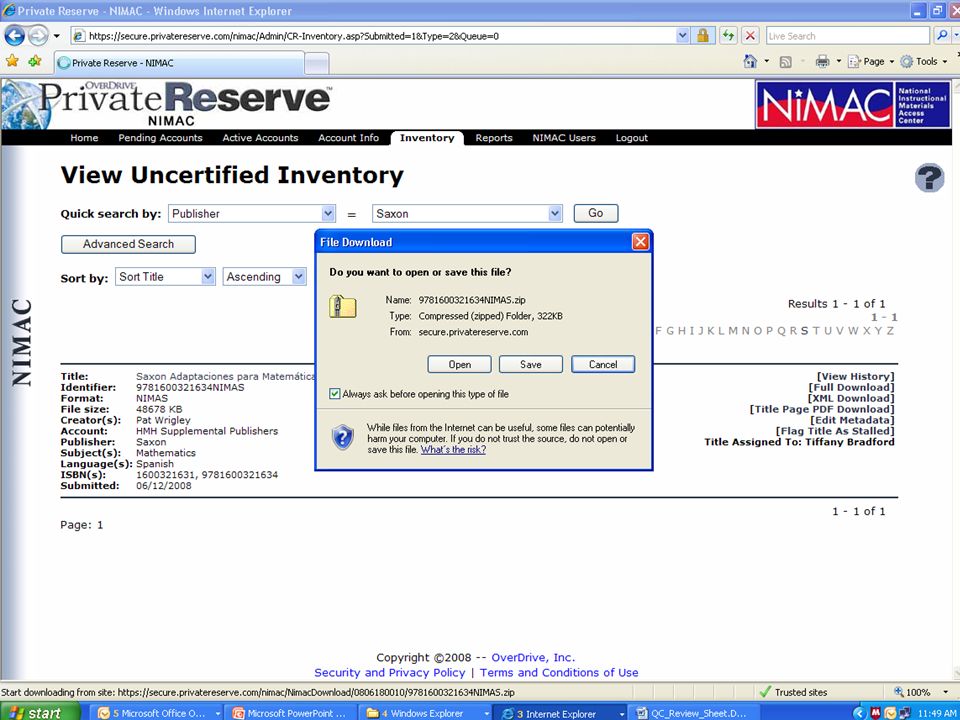Open the Reports tab
This screenshot has width=960, height=720.
pos(493,138)
